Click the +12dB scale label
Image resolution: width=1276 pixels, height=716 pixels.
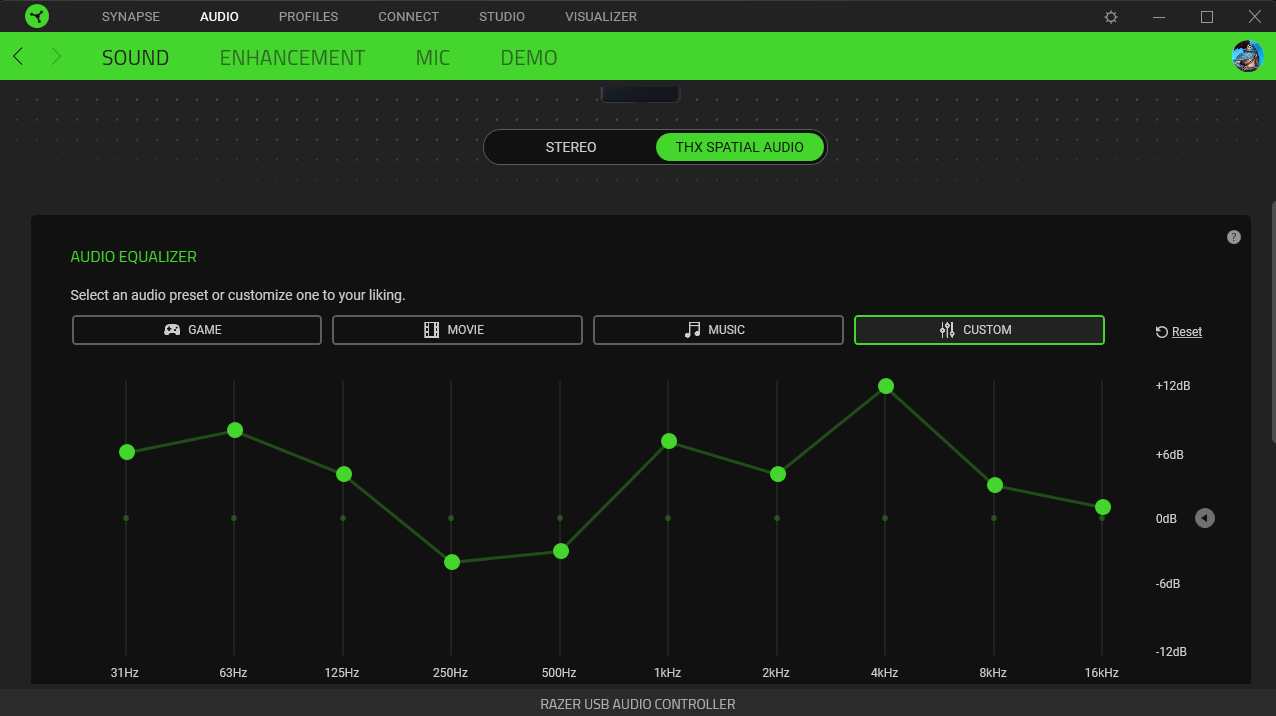click(1173, 386)
